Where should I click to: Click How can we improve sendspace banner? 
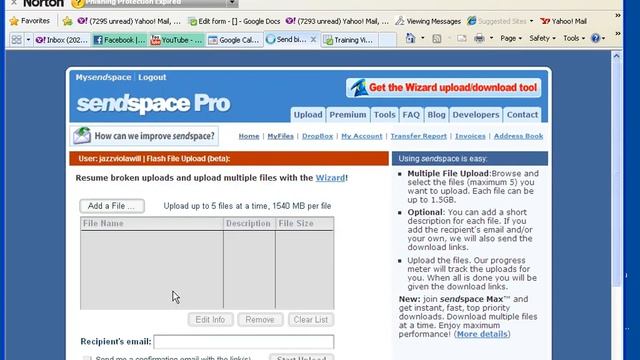144,136
